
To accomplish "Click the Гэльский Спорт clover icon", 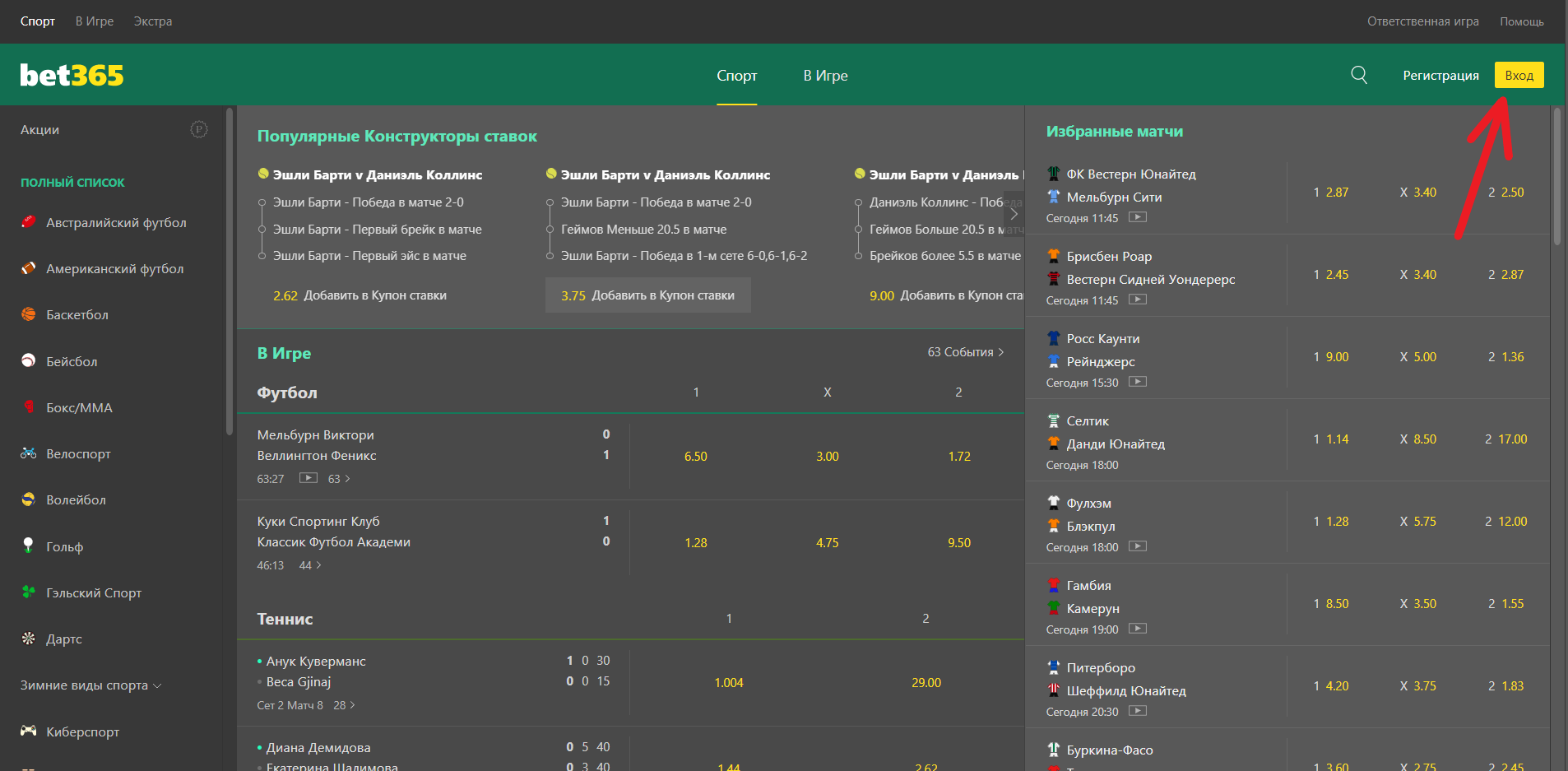I will pos(29,592).
